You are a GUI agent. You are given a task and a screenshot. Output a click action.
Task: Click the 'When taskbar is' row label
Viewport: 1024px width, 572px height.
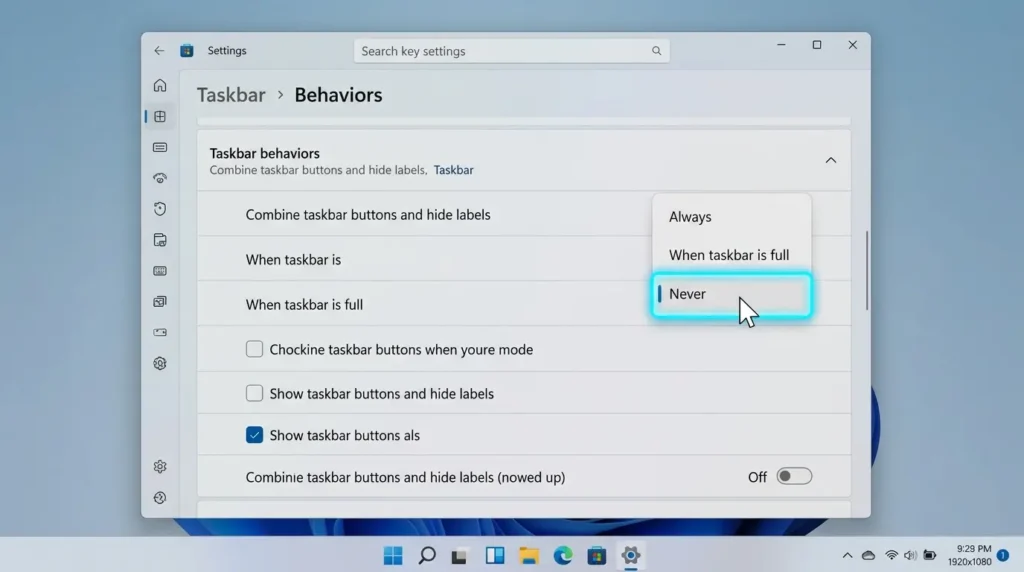293,260
